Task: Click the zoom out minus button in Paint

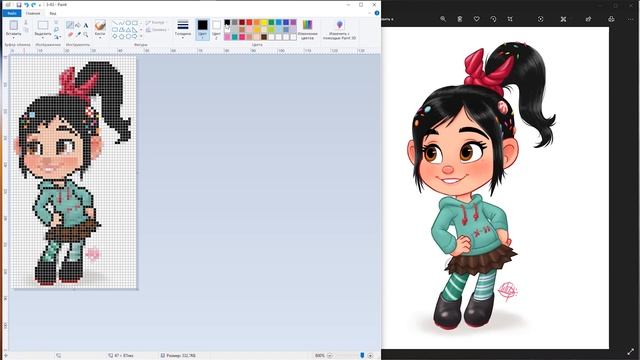Action: (x=329, y=356)
